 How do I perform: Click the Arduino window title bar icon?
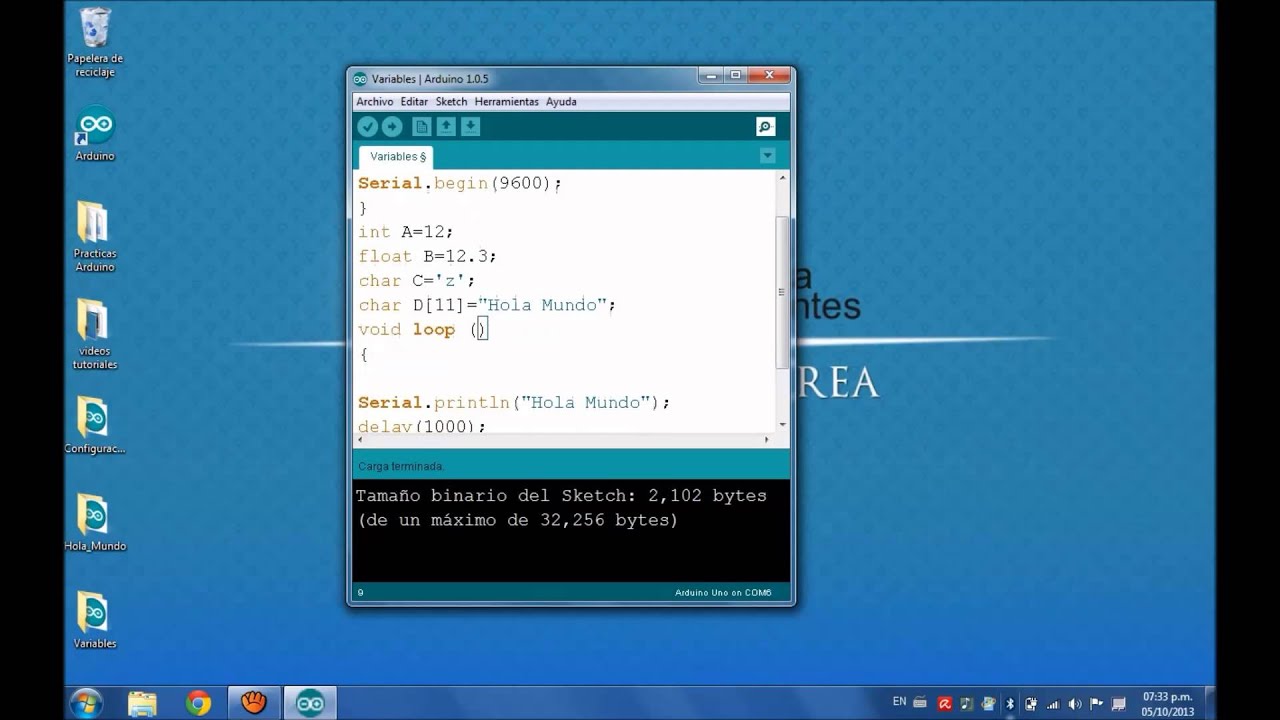[x=360, y=79]
